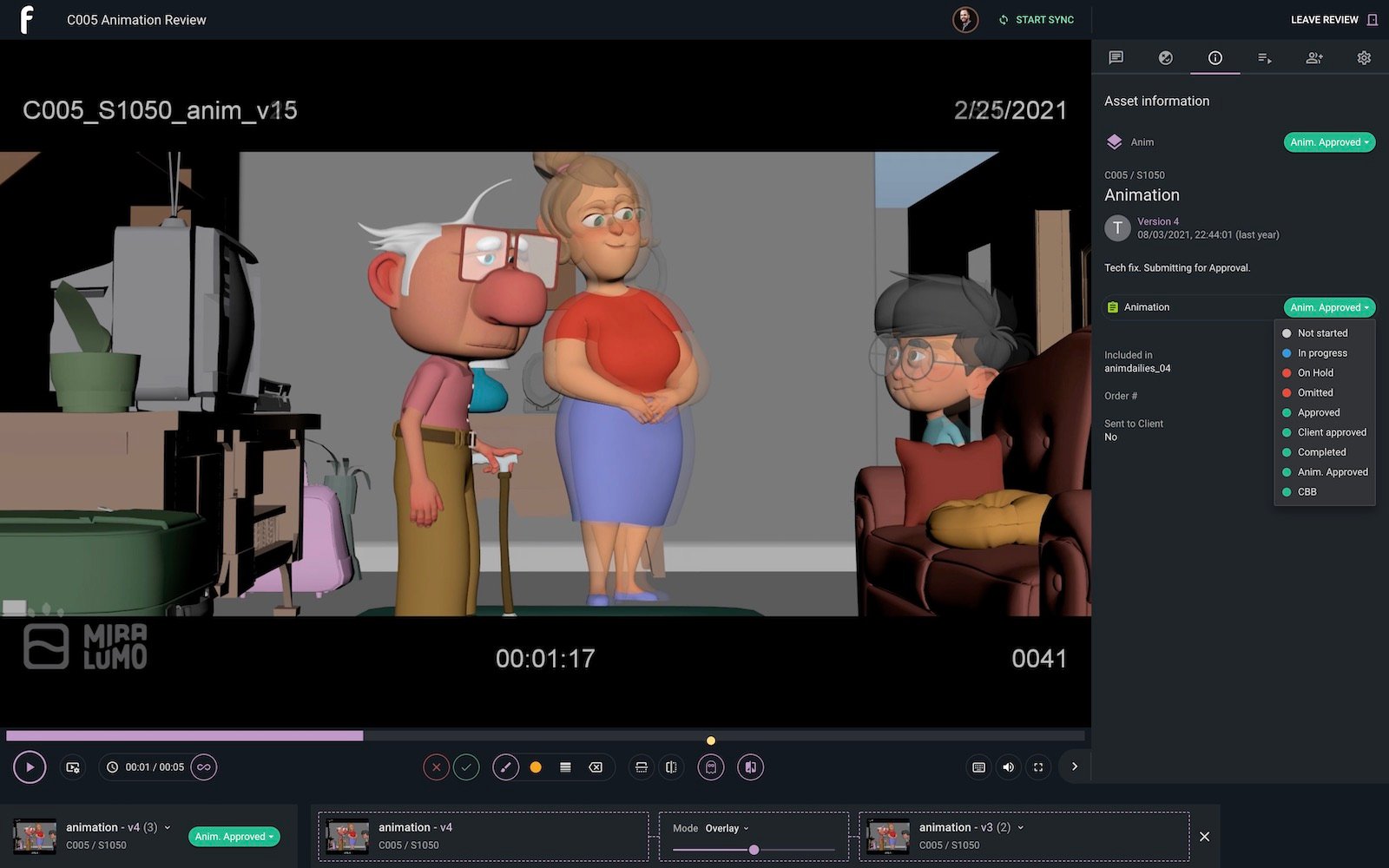
Task: Open the bottom-left Anim. Approved status dropdown
Action: tap(234, 837)
